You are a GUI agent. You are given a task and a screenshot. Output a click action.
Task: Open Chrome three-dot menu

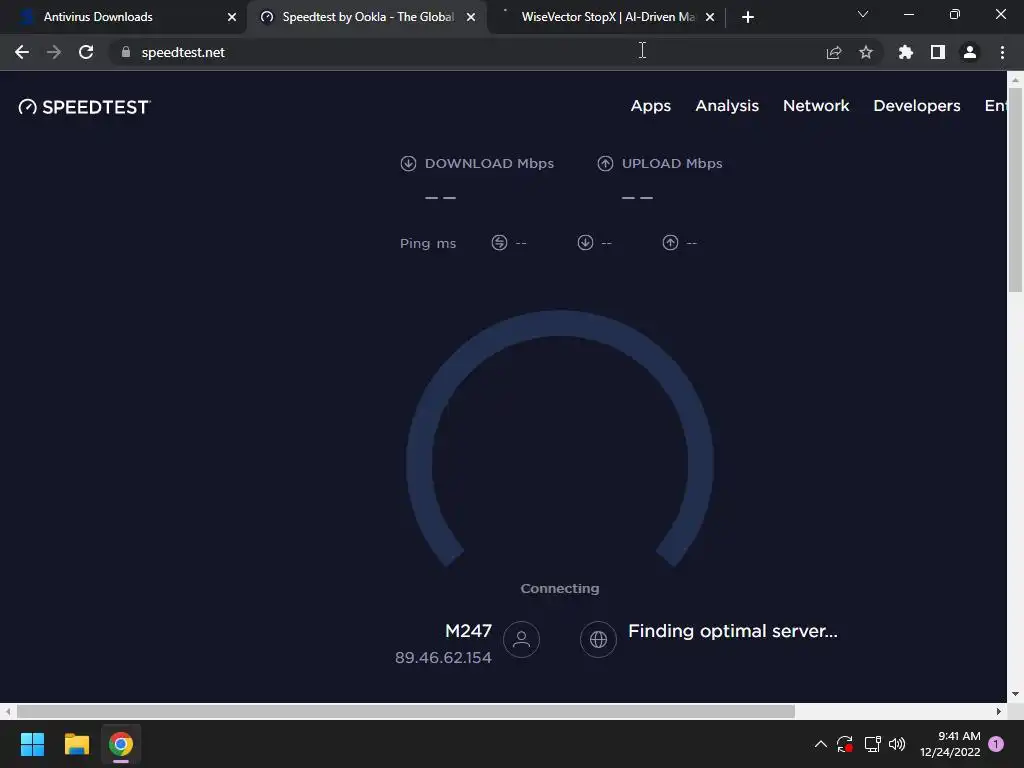click(1002, 52)
